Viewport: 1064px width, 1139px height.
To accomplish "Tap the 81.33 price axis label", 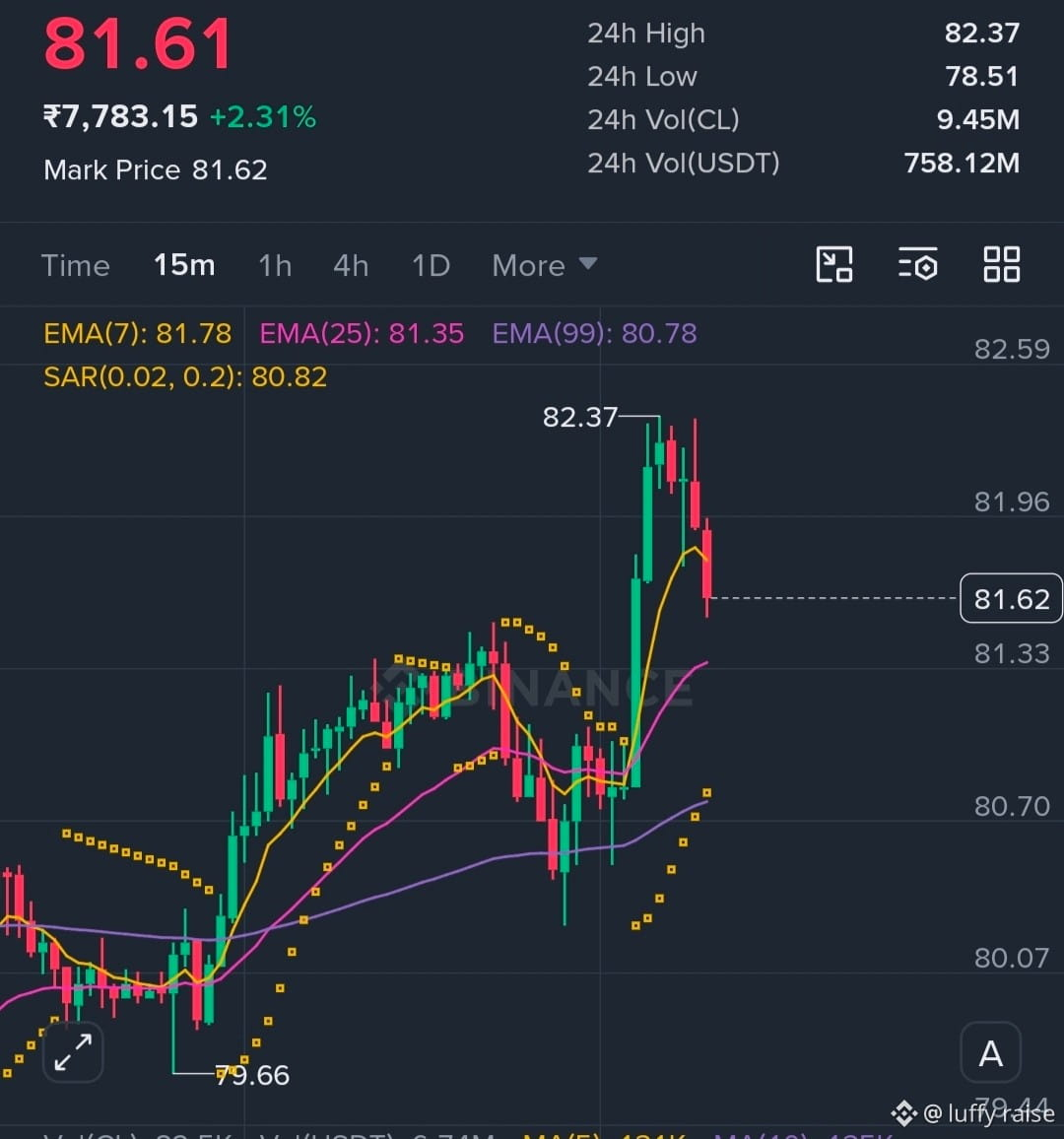I will click(x=1012, y=654).
